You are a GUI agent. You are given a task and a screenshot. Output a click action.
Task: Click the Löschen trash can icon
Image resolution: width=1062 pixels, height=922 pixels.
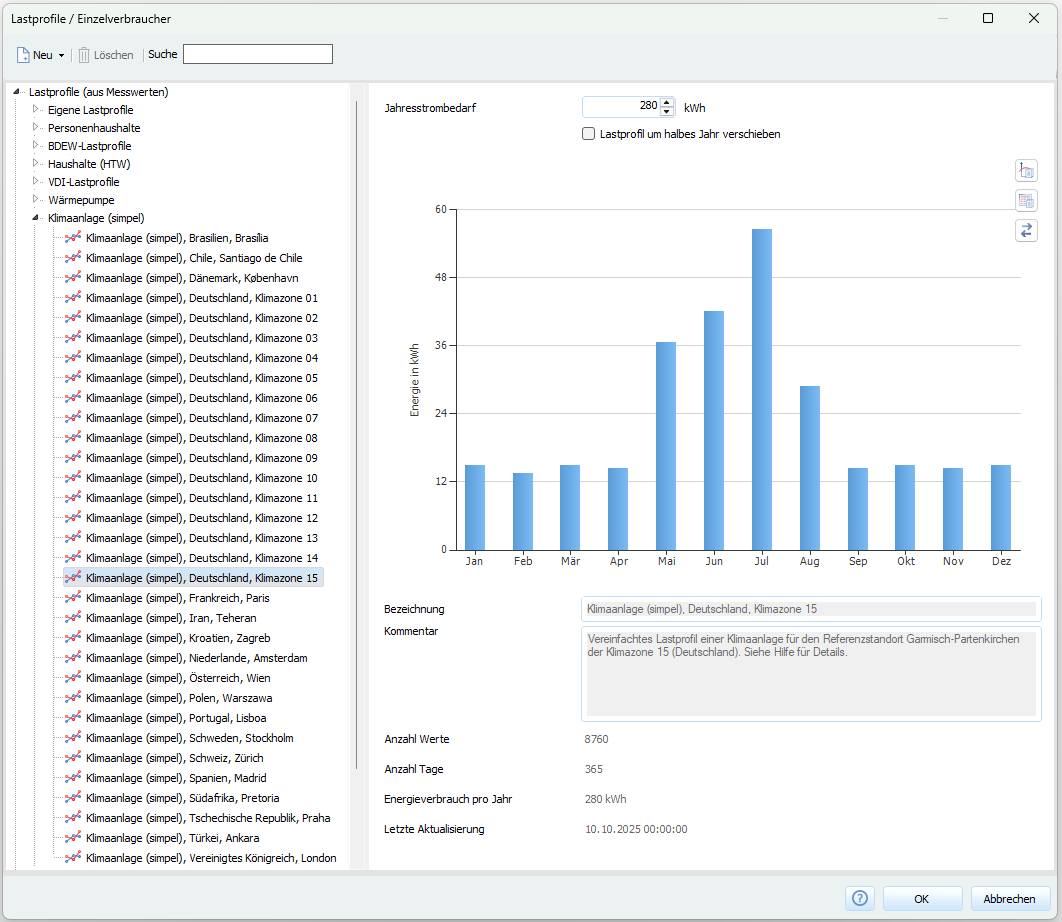(85, 55)
